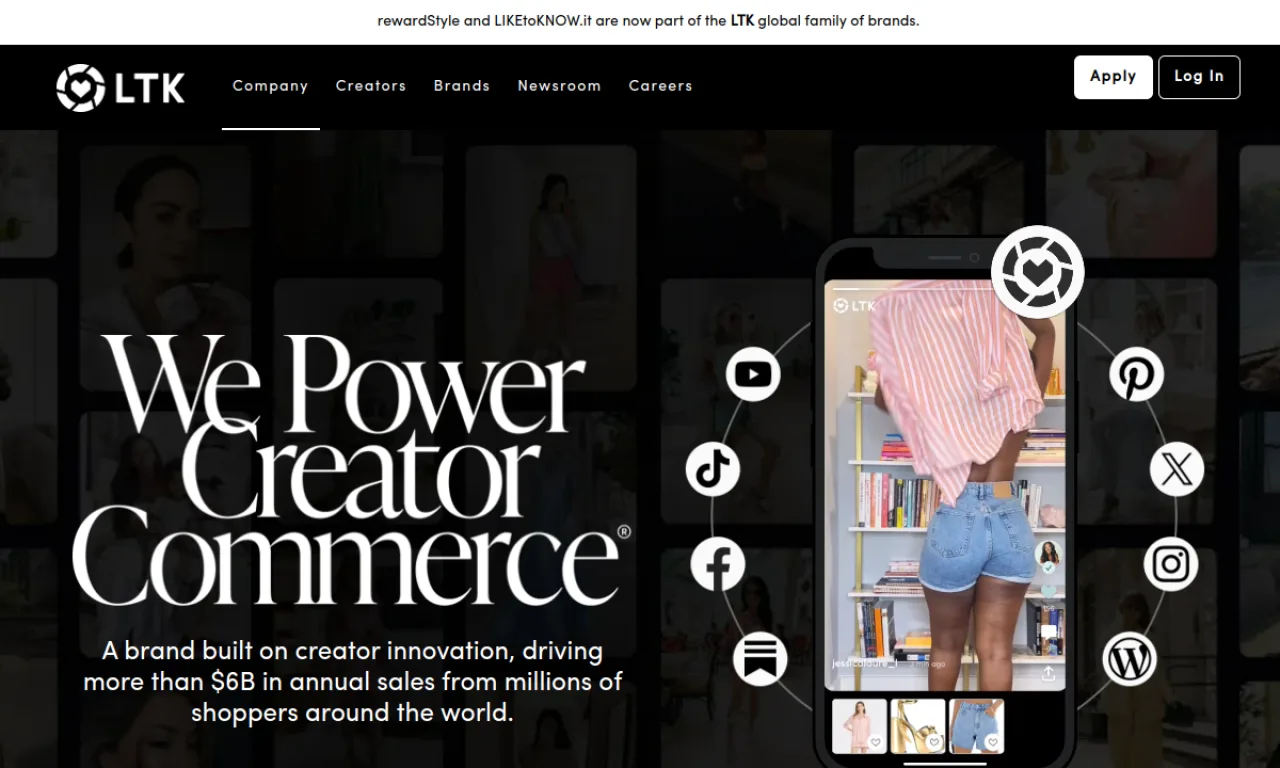Click the Pinterest icon

[1136, 374]
